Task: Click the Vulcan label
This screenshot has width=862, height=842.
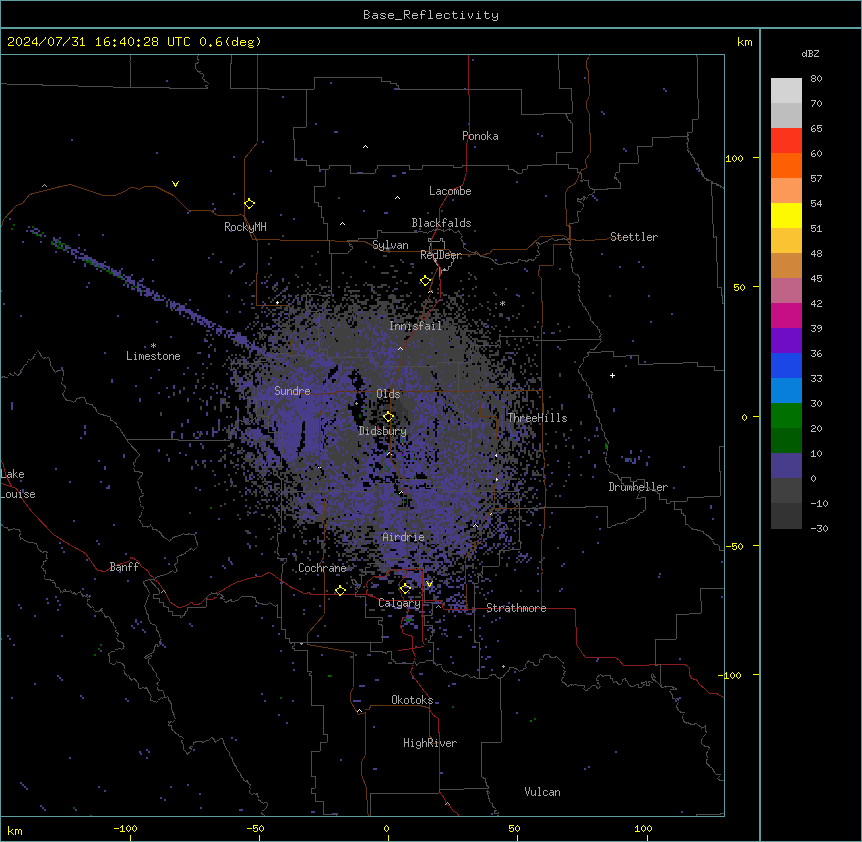Action: coord(543,792)
